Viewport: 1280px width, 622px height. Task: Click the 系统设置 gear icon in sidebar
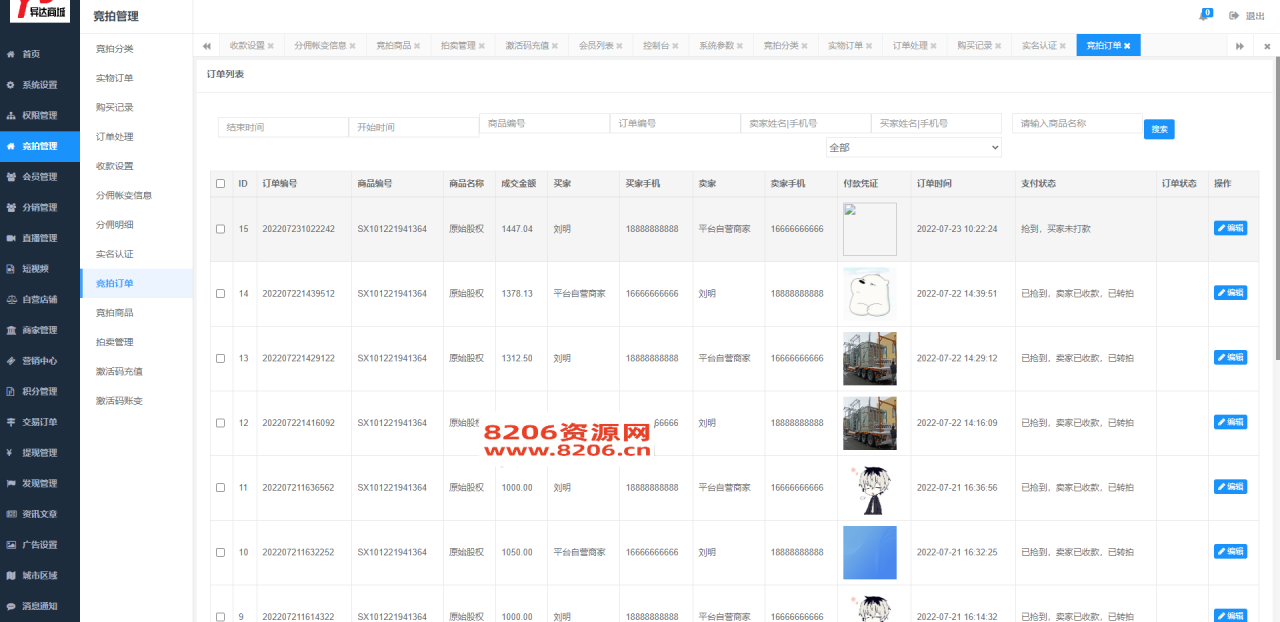[12, 84]
